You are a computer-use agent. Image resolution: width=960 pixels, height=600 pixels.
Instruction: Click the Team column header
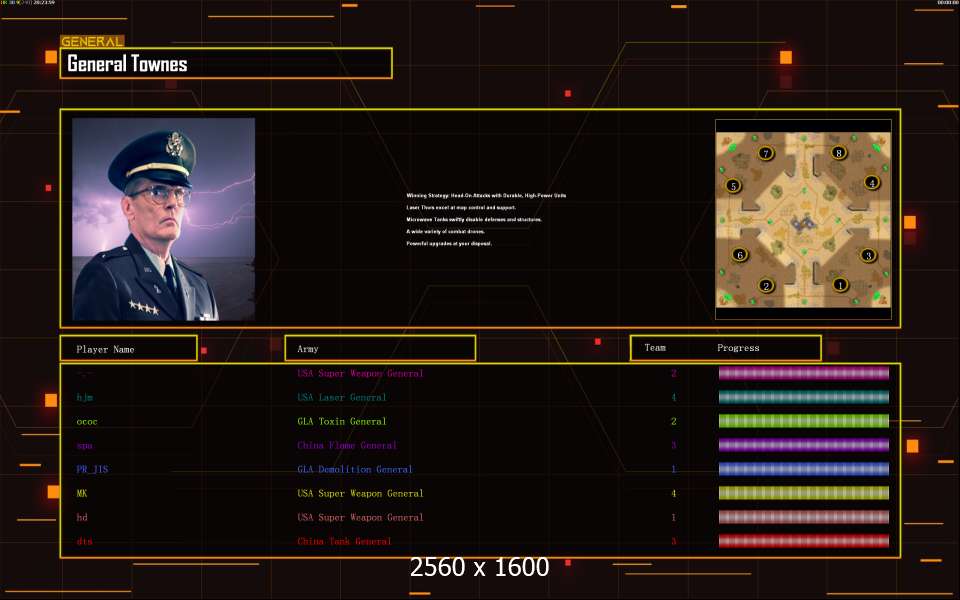coord(654,348)
